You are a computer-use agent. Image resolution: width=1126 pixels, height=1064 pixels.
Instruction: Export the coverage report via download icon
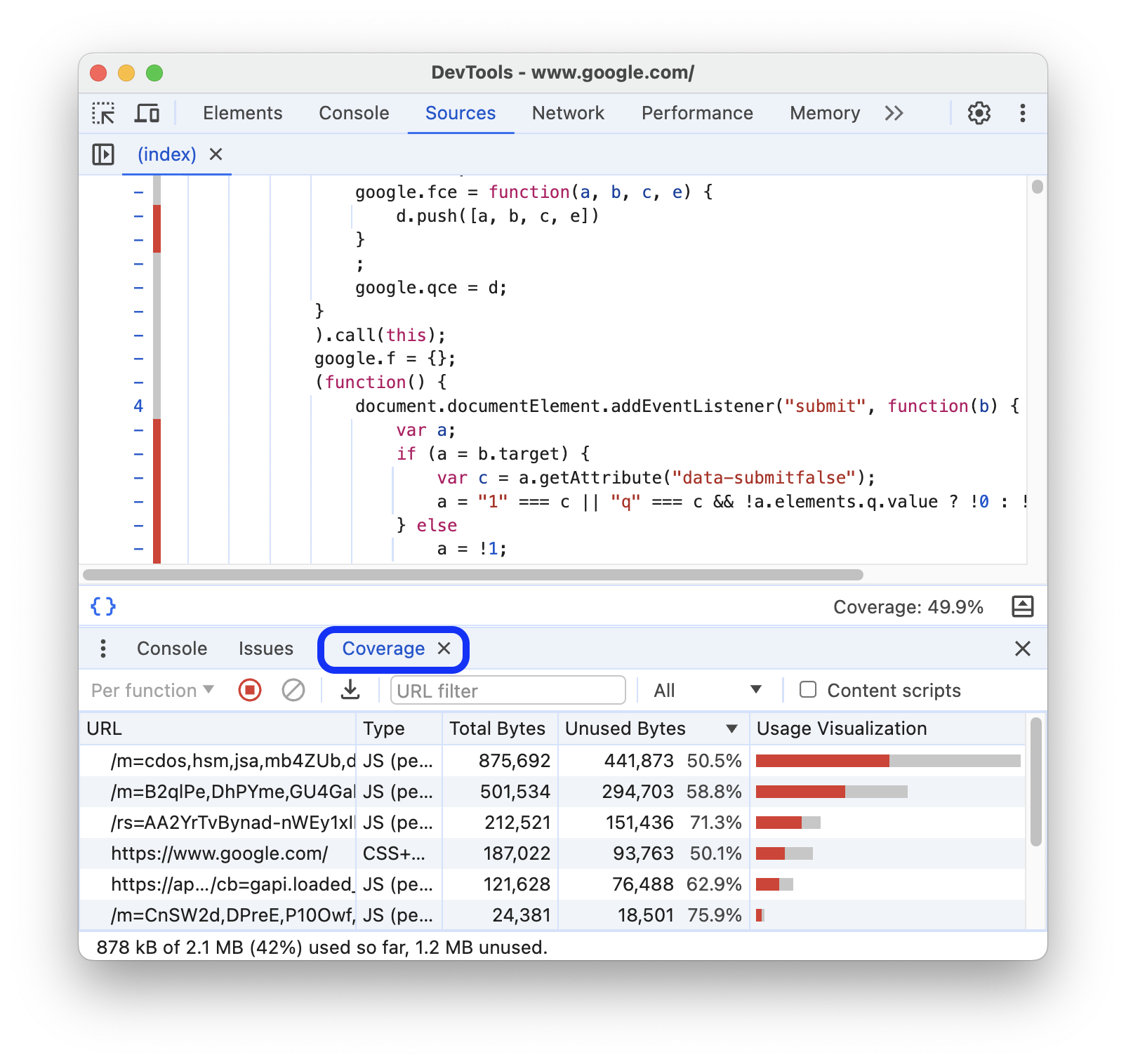click(x=350, y=690)
